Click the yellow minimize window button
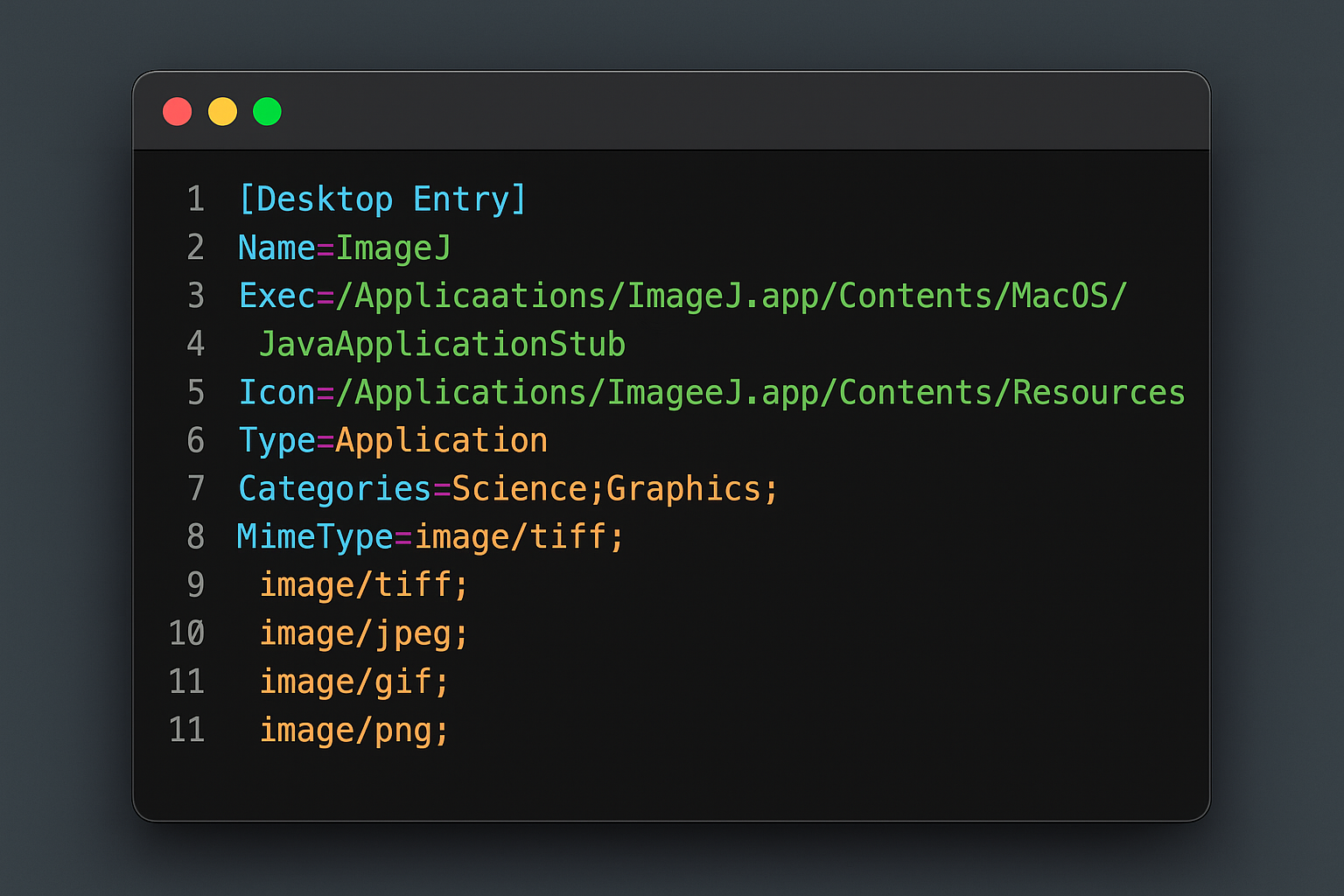1344x896 pixels. coord(222,112)
